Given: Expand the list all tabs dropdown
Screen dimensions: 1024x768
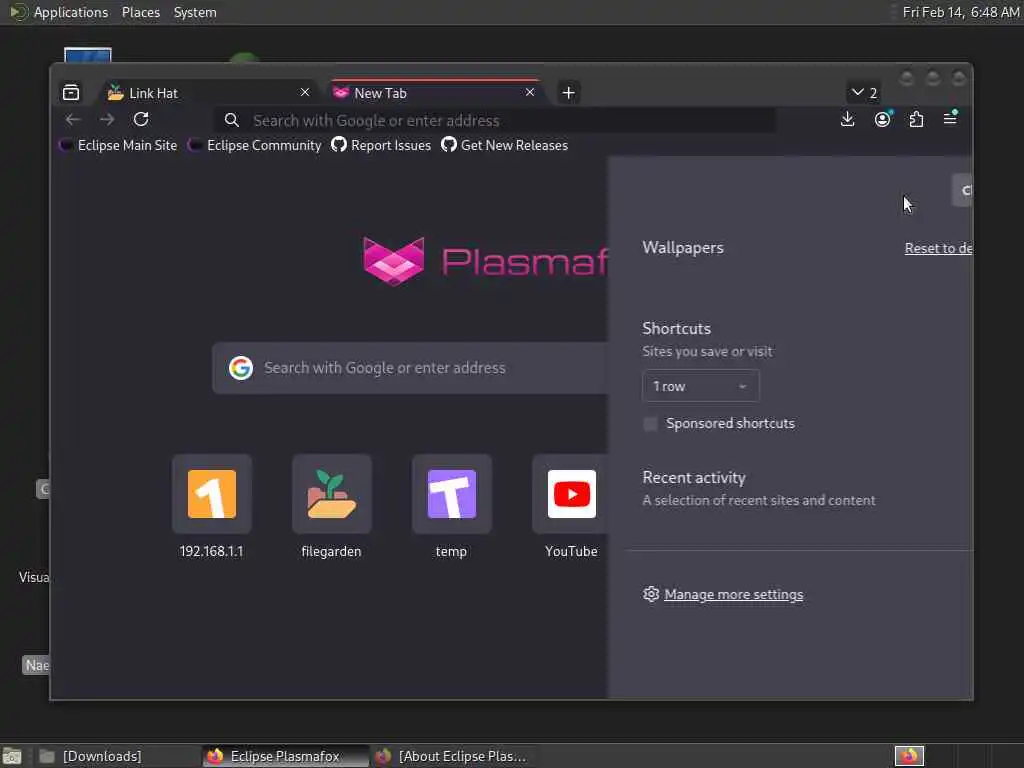Looking at the screenshot, I should click(863, 93).
